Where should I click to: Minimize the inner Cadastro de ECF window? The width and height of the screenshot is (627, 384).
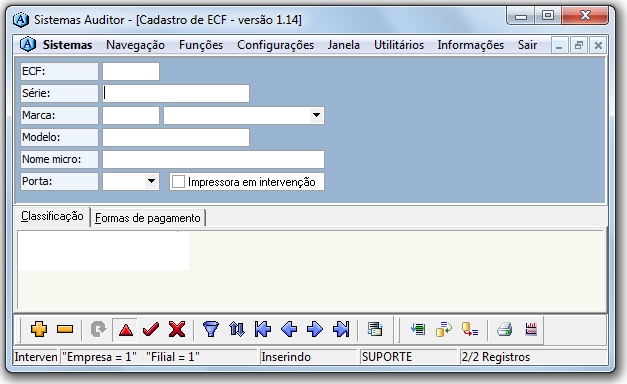pyautogui.click(x=559, y=45)
